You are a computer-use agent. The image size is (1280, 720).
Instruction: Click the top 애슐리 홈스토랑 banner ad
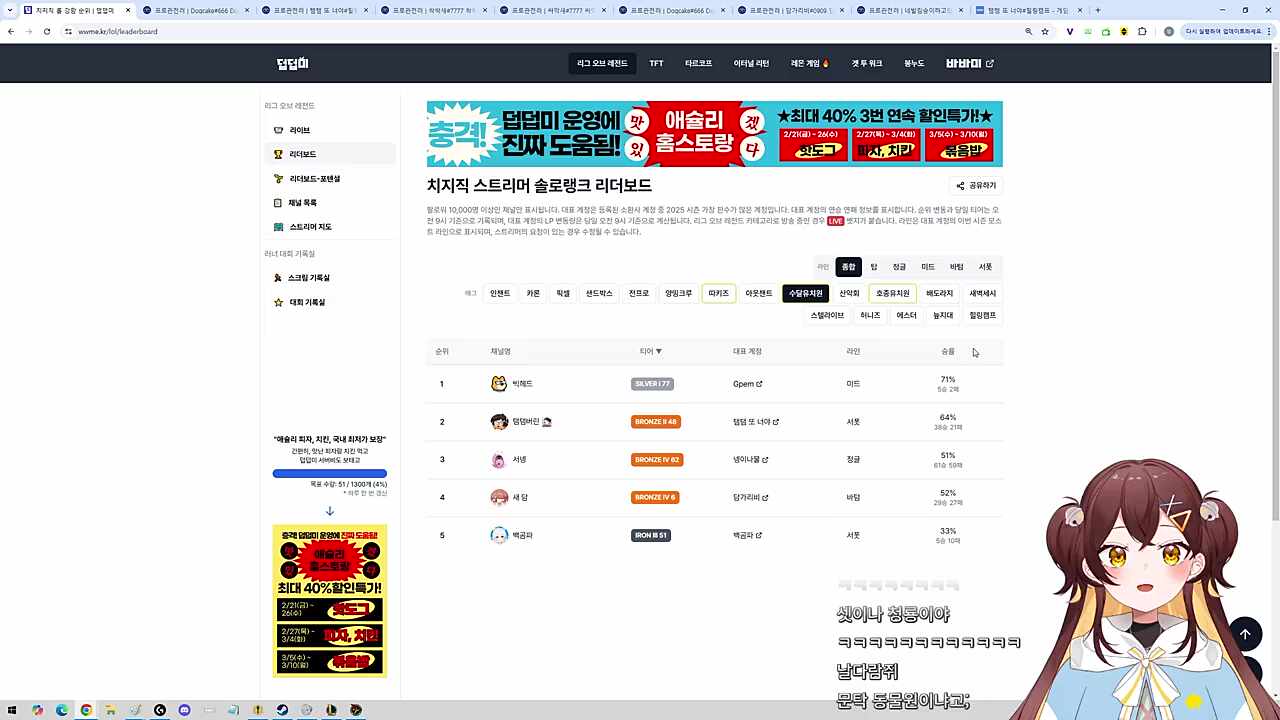(x=714, y=134)
